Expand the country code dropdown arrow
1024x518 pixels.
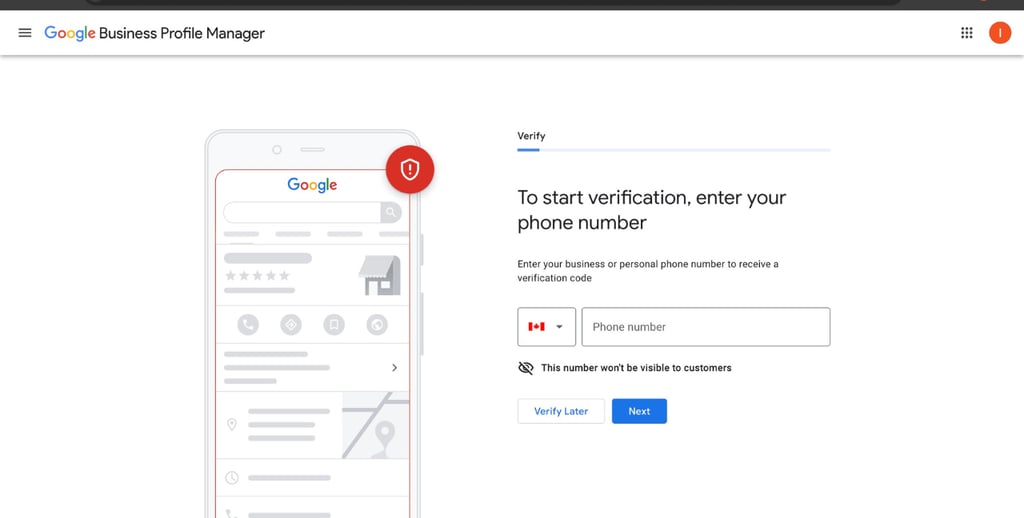point(559,327)
